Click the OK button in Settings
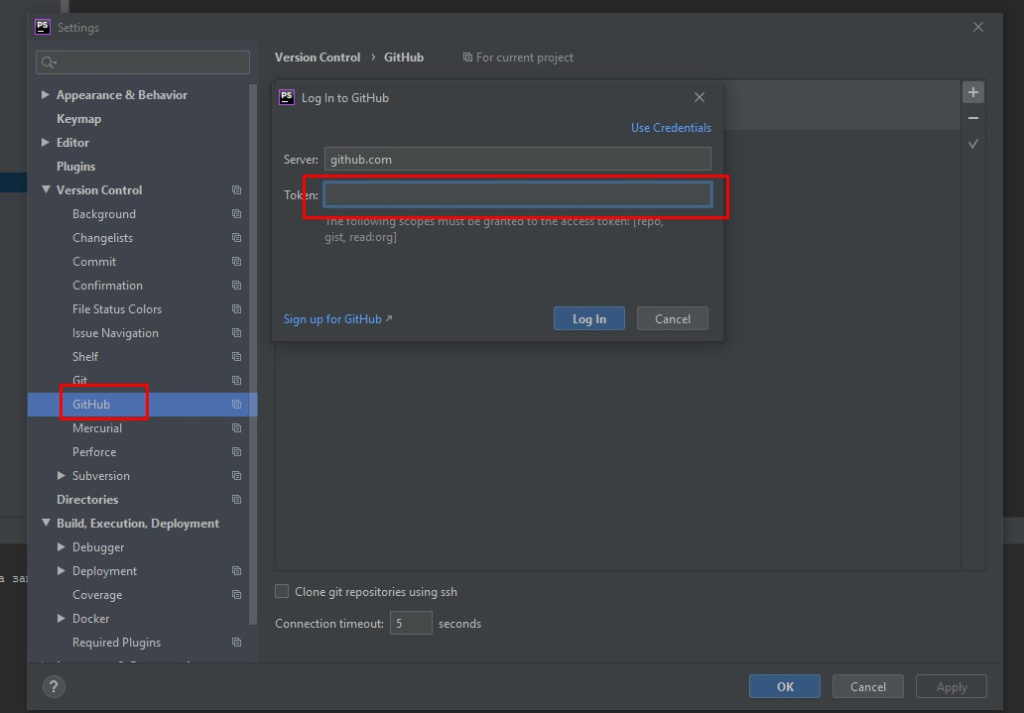Image resolution: width=1024 pixels, height=713 pixels. coord(785,686)
